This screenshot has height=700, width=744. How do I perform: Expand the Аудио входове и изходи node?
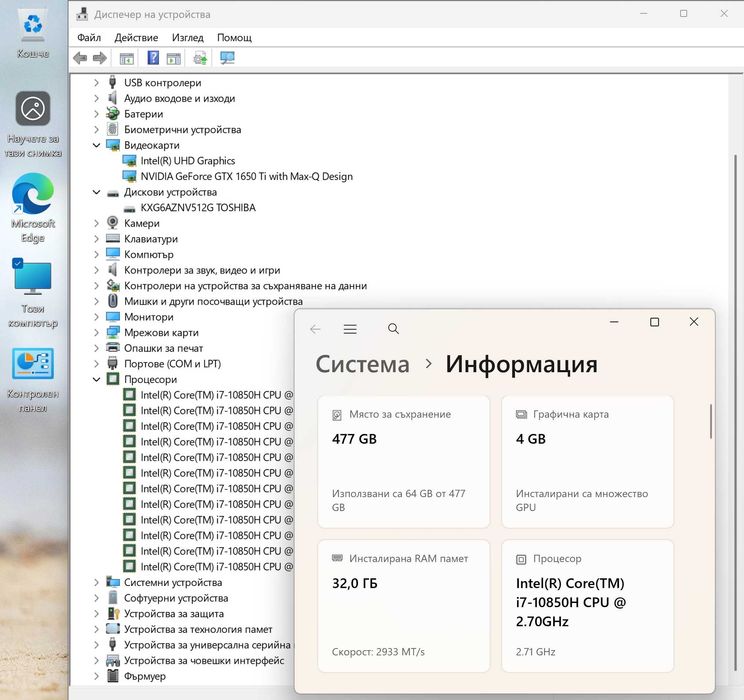click(x=96, y=98)
